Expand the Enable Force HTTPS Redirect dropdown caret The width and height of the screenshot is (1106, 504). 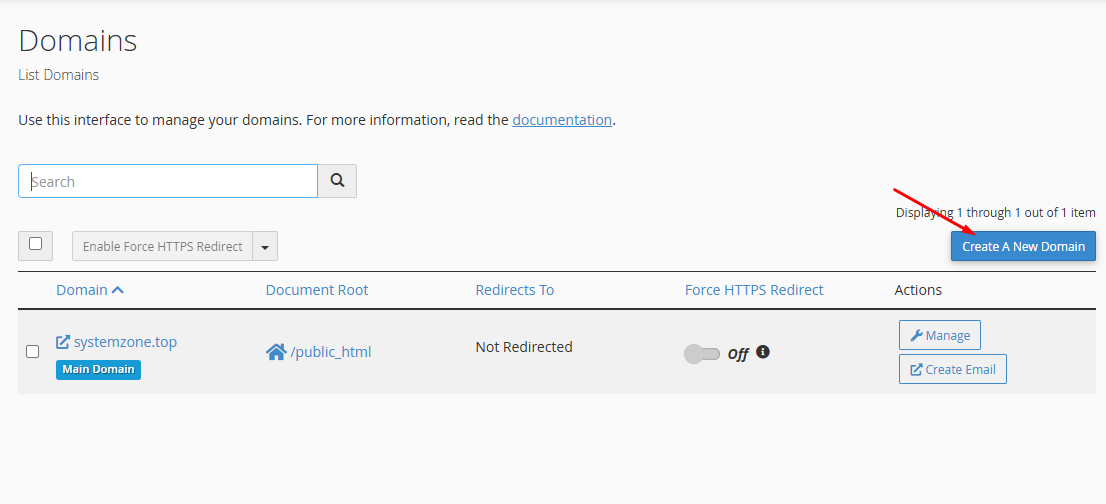(265, 246)
